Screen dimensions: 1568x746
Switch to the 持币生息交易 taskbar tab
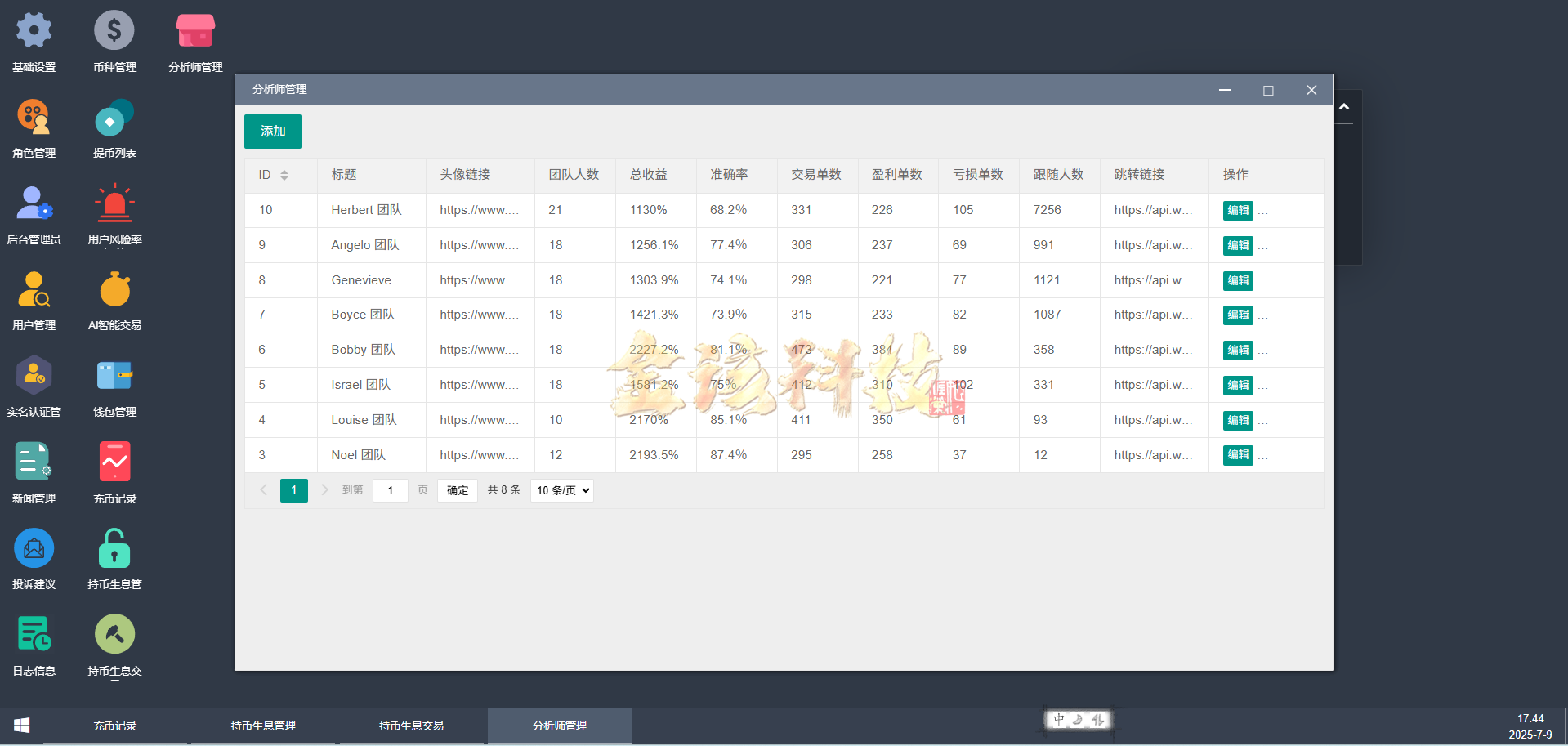tap(412, 726)
